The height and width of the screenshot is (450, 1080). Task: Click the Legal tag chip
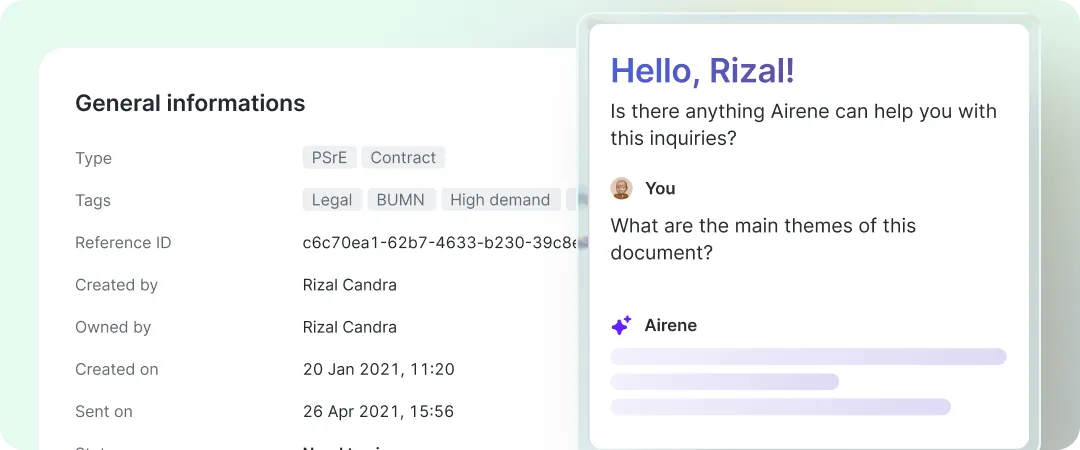tap(332, 200)
